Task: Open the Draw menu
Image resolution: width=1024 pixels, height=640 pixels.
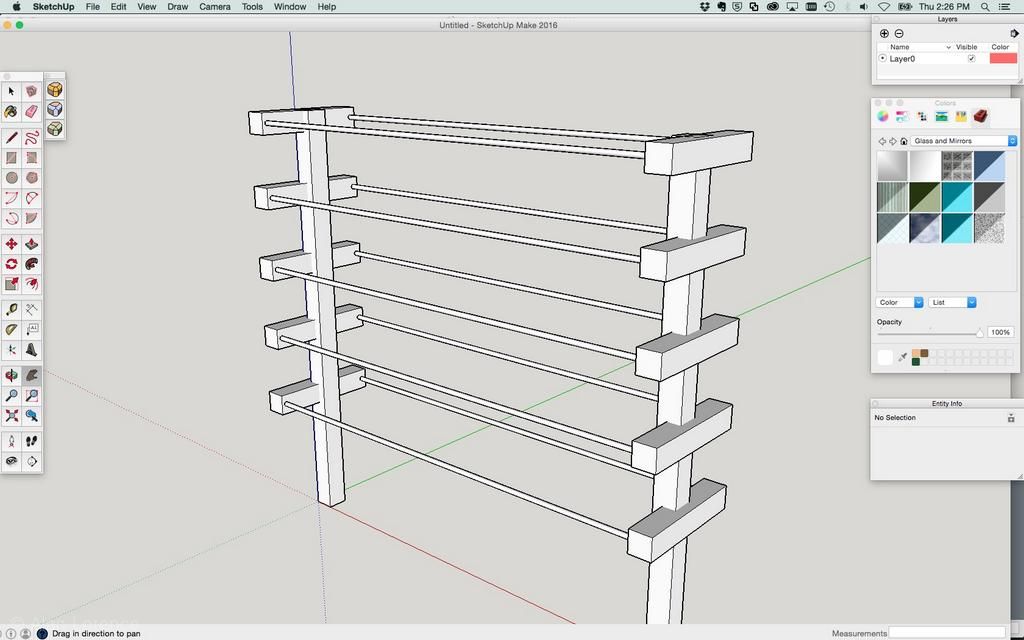Action: pos(177,7)
